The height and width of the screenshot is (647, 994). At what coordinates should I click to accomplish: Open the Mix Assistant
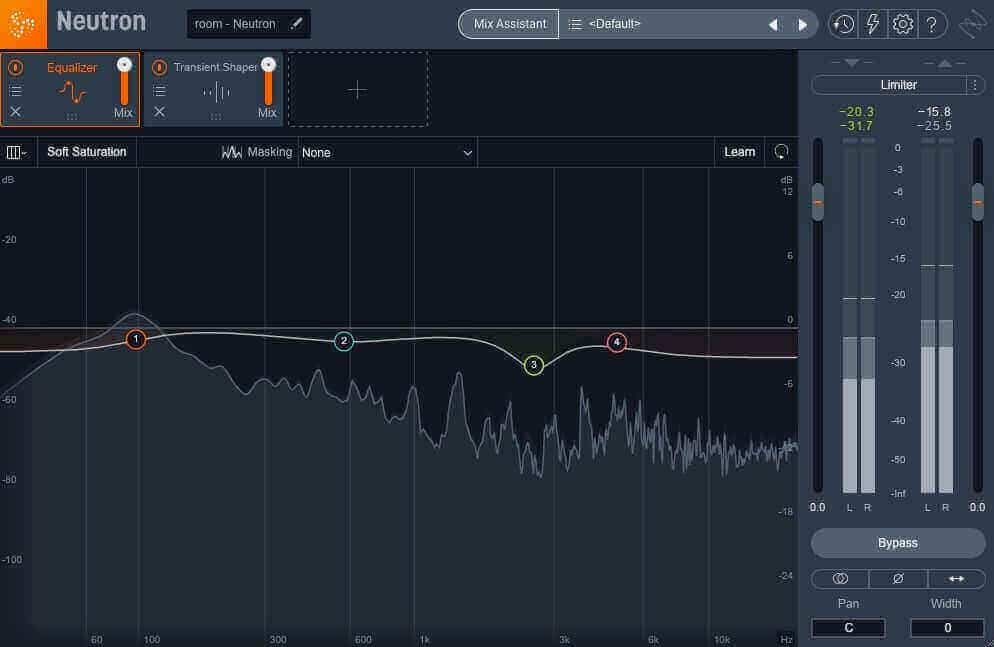pyautogui.click(x=509, y=24)
